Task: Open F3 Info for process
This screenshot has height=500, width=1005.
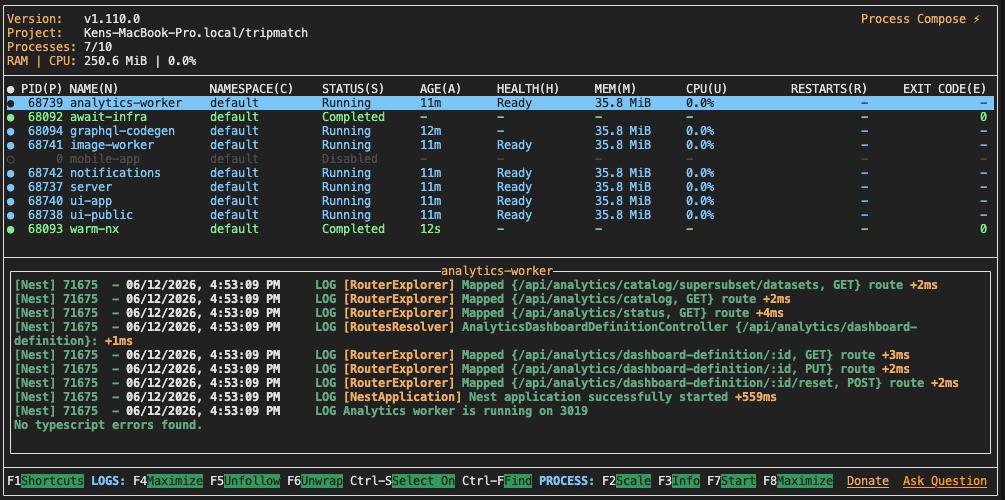Action: click(x=679, y=481)
